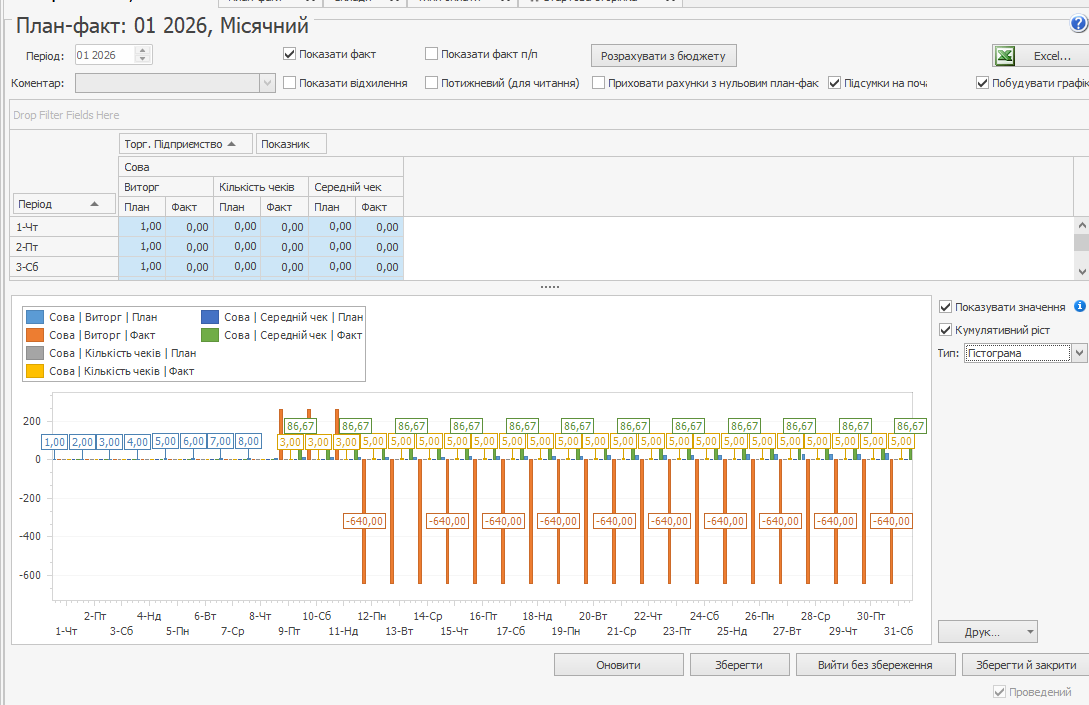Click the blue info icon beside Показувати значення
Viewport: 1089px width, 705px height.
[1079, 307]
